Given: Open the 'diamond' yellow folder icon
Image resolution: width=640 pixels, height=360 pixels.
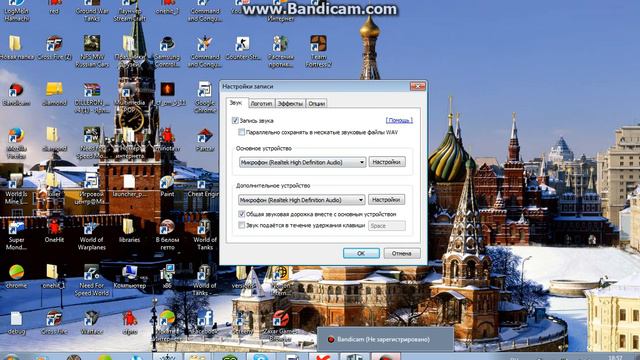Looking at the screenshot, I should tap(54, 95).
